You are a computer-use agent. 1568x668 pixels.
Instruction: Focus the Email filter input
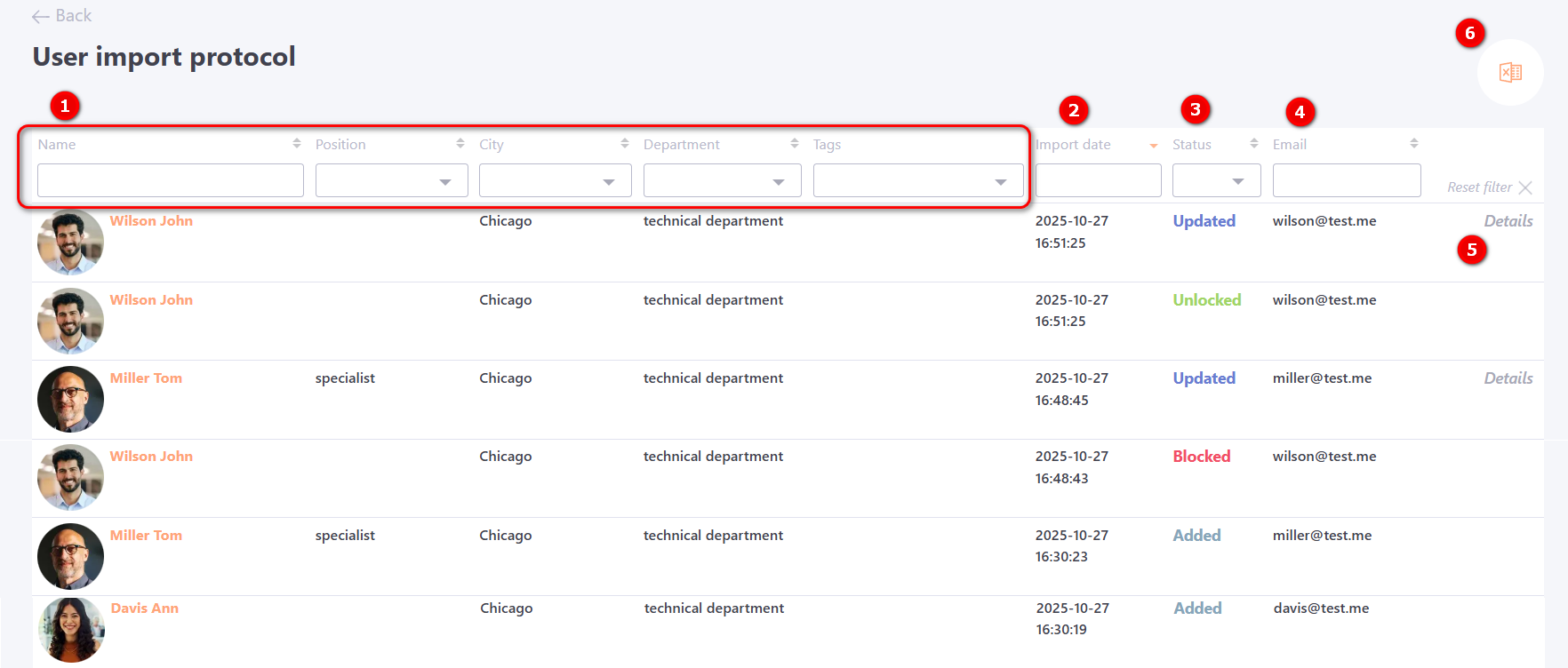1346,181
